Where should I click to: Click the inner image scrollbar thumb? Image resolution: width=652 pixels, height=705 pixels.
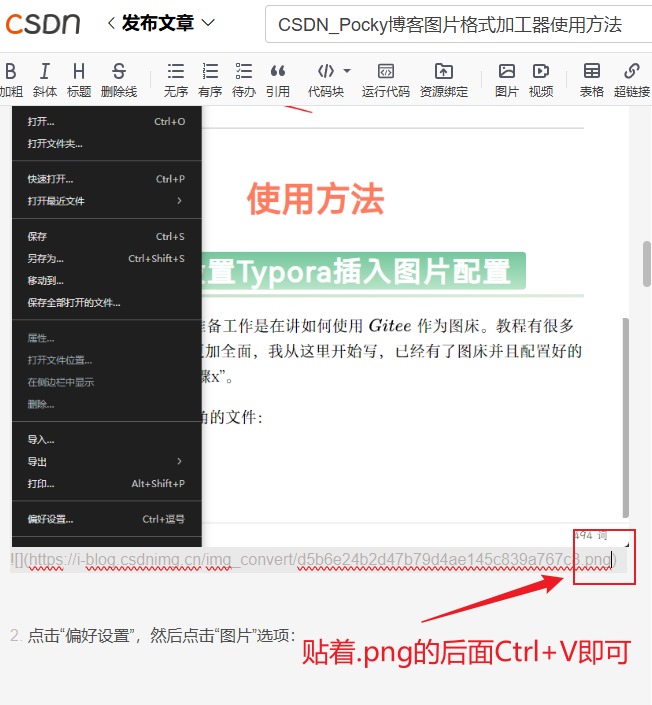click(x=625, y=418)
